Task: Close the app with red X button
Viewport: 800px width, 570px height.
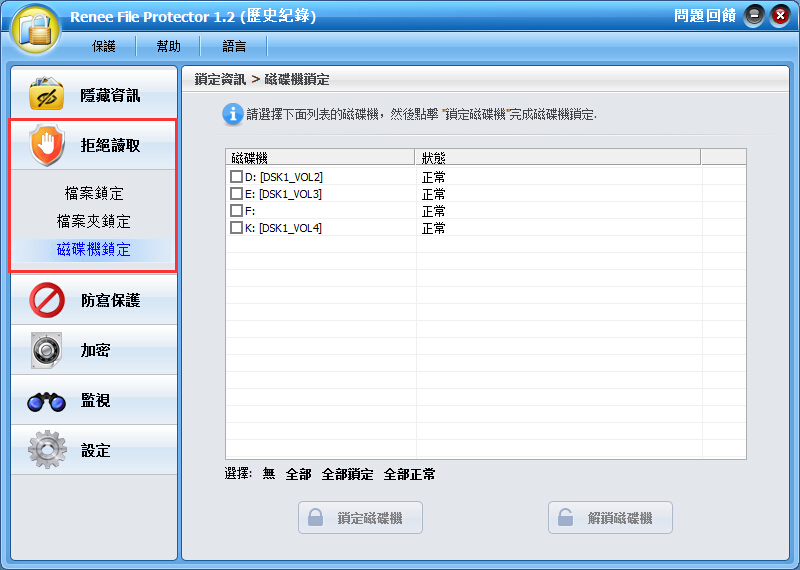Action: tap(780, 16)
